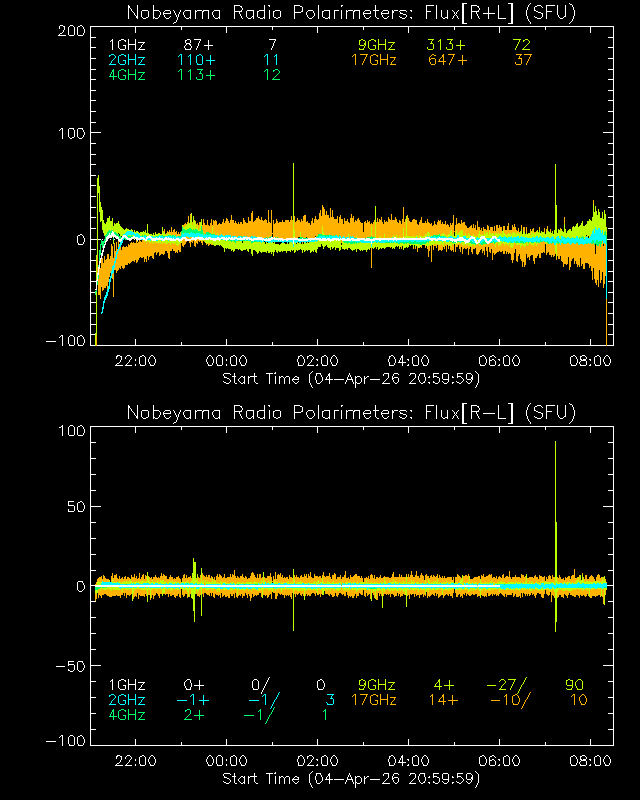Select the 1GHz legend label in top plot

(126, 46)
